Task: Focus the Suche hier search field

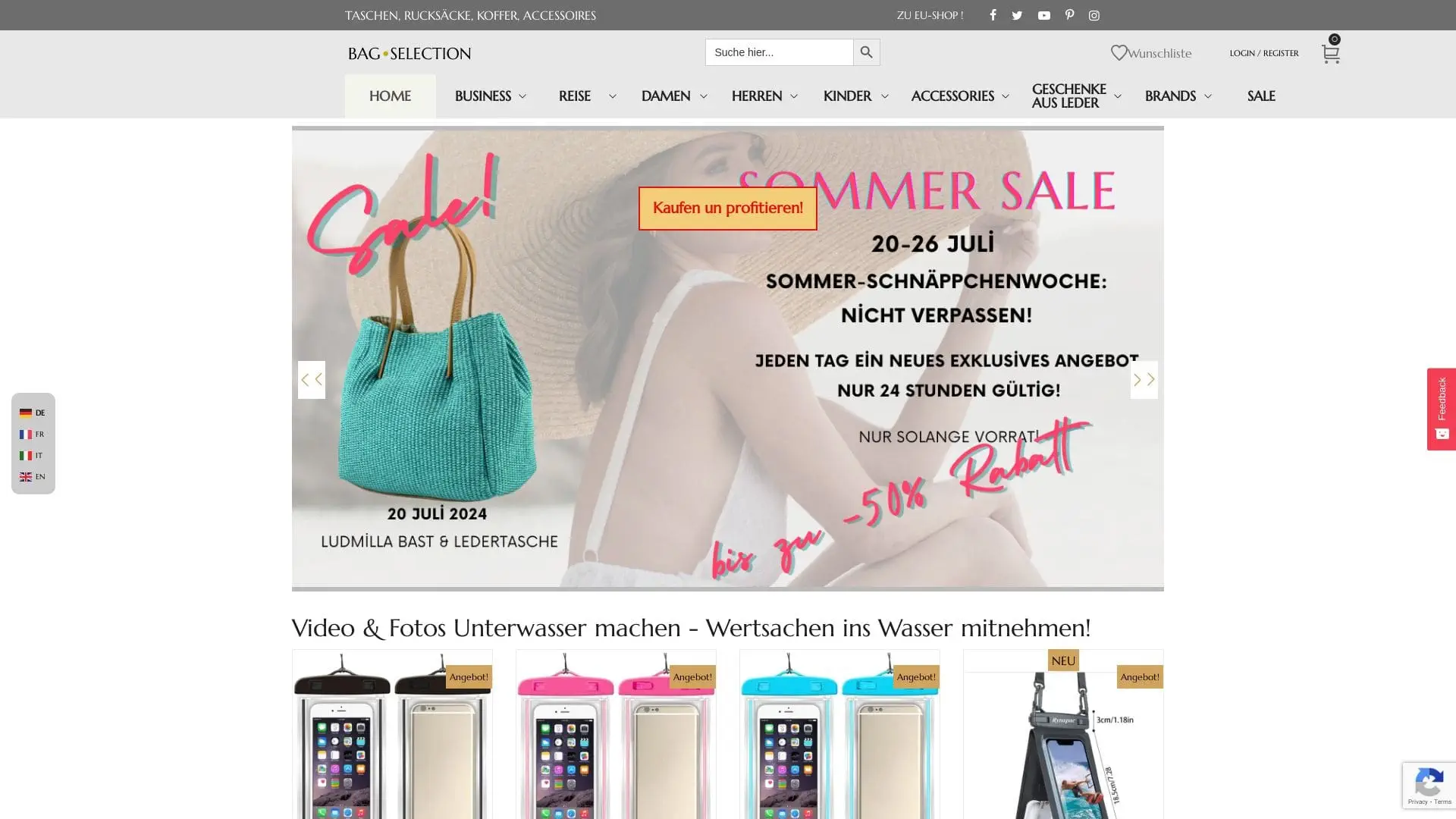Action: click(x=779, y=52)
